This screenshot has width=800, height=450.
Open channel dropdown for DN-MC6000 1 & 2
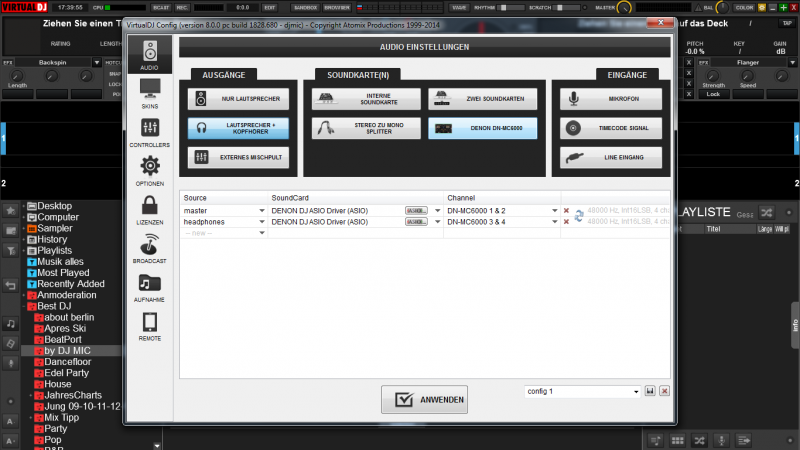click(x=555, y=211)
